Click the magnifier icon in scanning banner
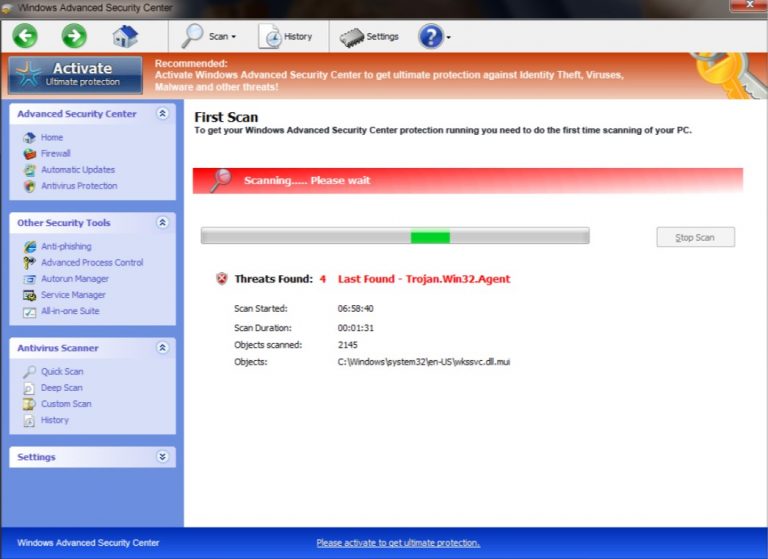Screen dimensions: 768x559 (221, 180)
